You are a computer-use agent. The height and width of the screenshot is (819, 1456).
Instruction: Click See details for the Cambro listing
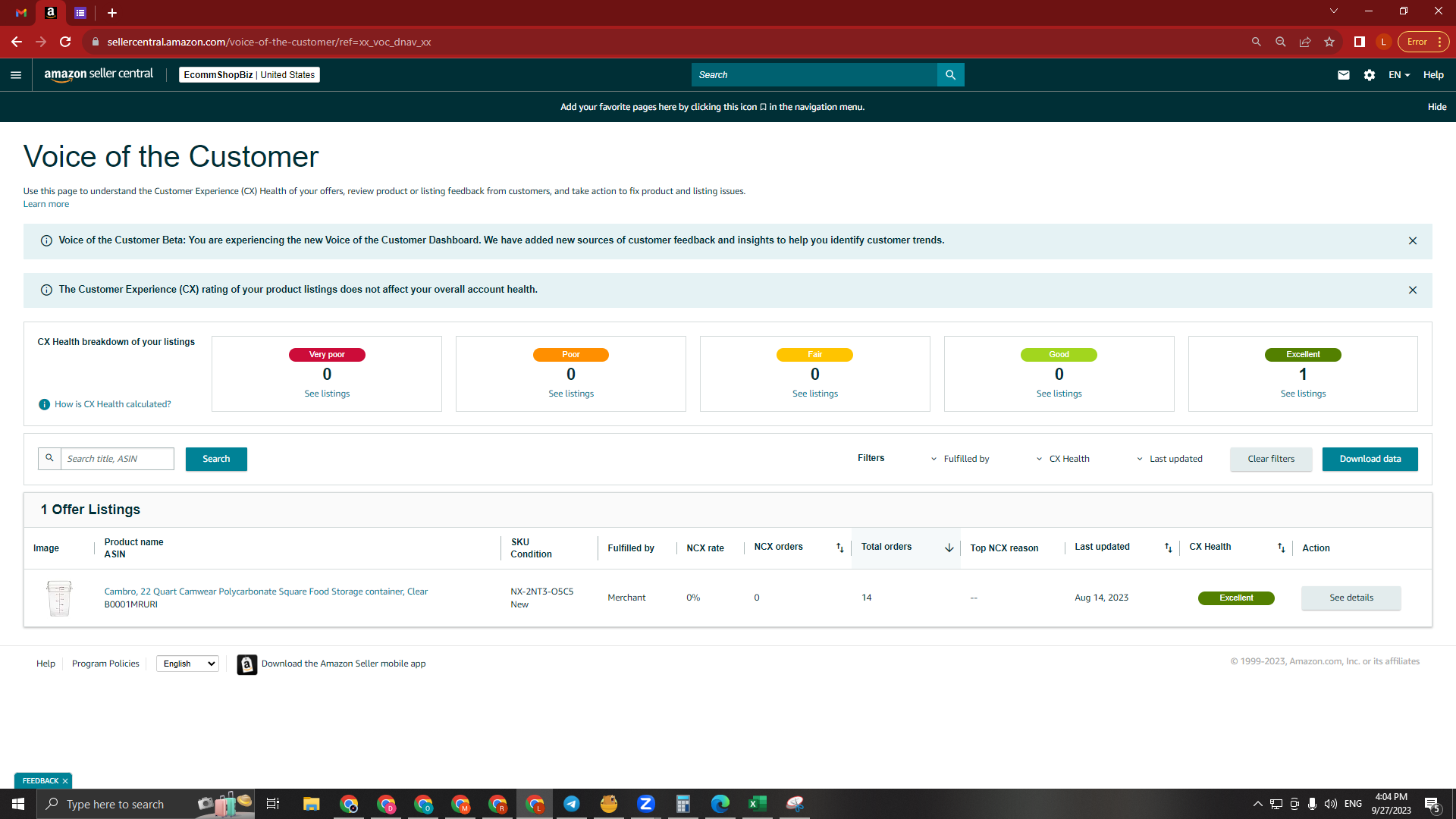1351,598
